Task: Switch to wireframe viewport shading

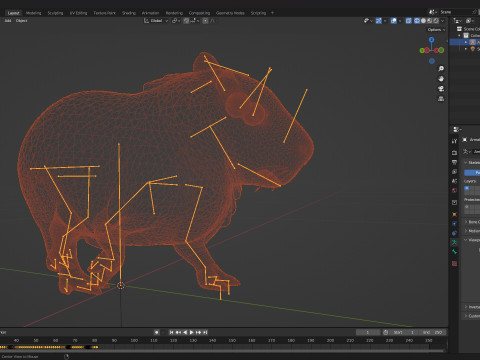Action: point(417,21)
